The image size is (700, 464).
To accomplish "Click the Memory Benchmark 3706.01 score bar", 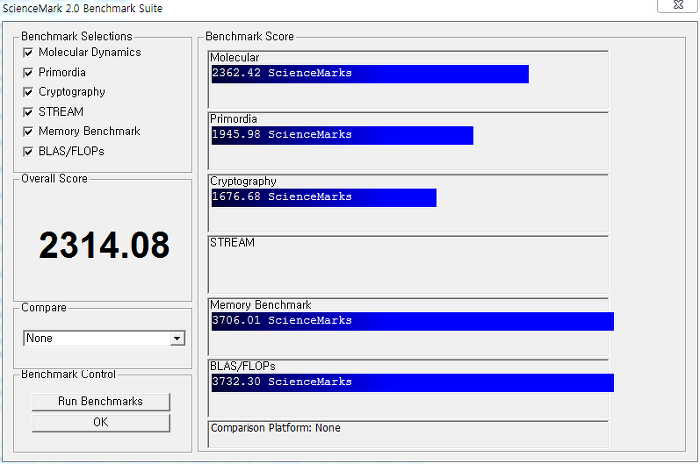I will [412, 322].
